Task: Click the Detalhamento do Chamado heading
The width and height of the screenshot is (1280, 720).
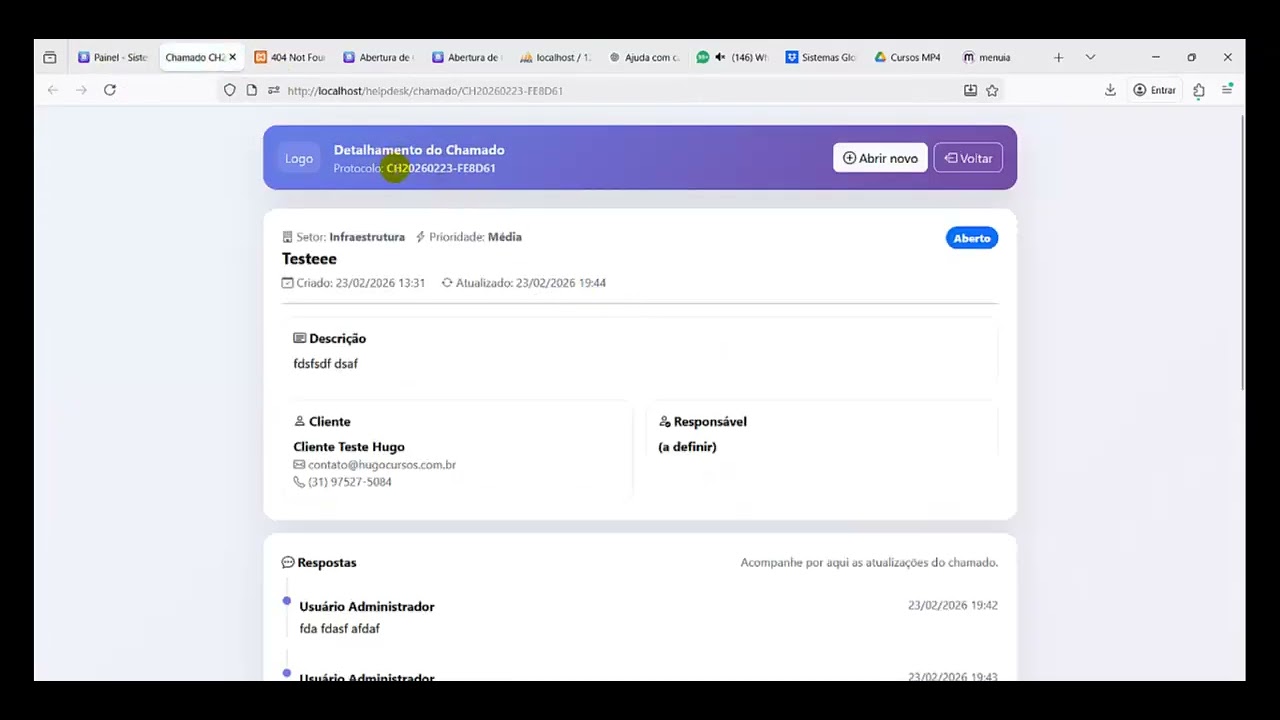Action: point(419,150)
